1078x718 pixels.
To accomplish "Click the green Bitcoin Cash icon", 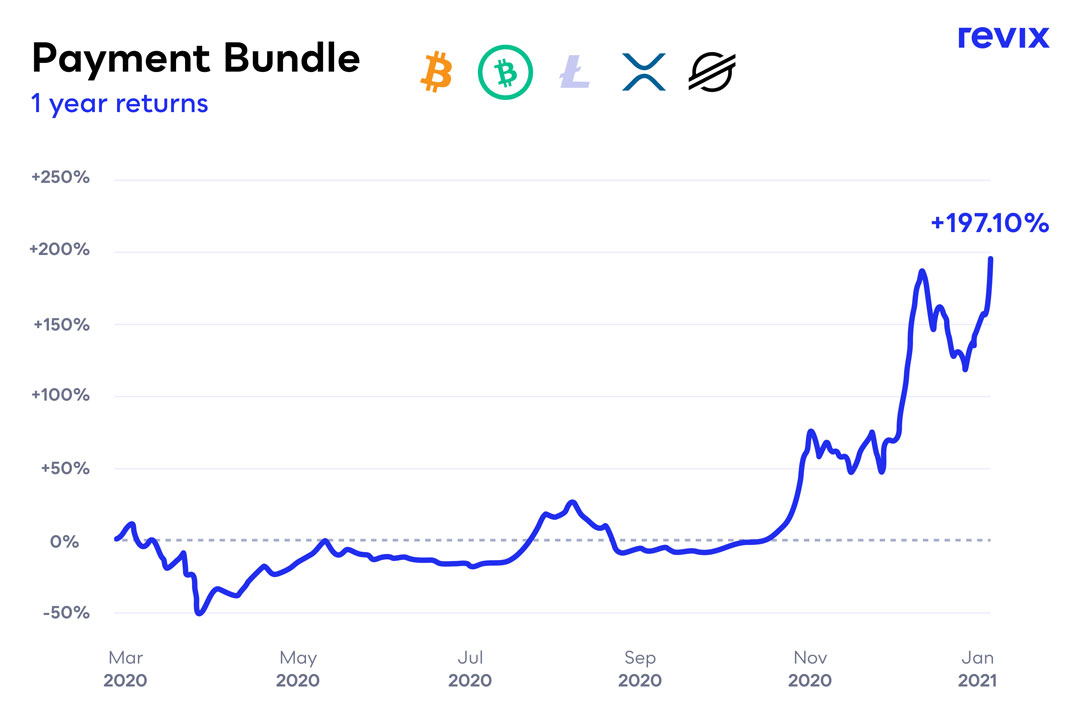I will [505, 72].
